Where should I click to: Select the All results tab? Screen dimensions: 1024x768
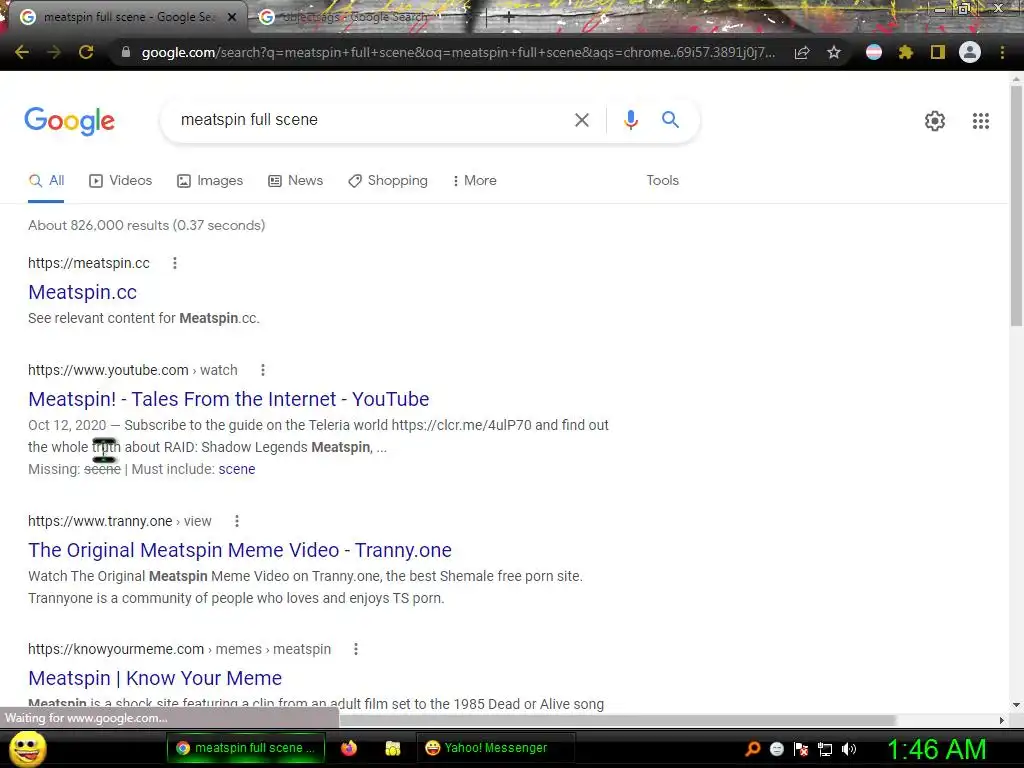[46, 181]
